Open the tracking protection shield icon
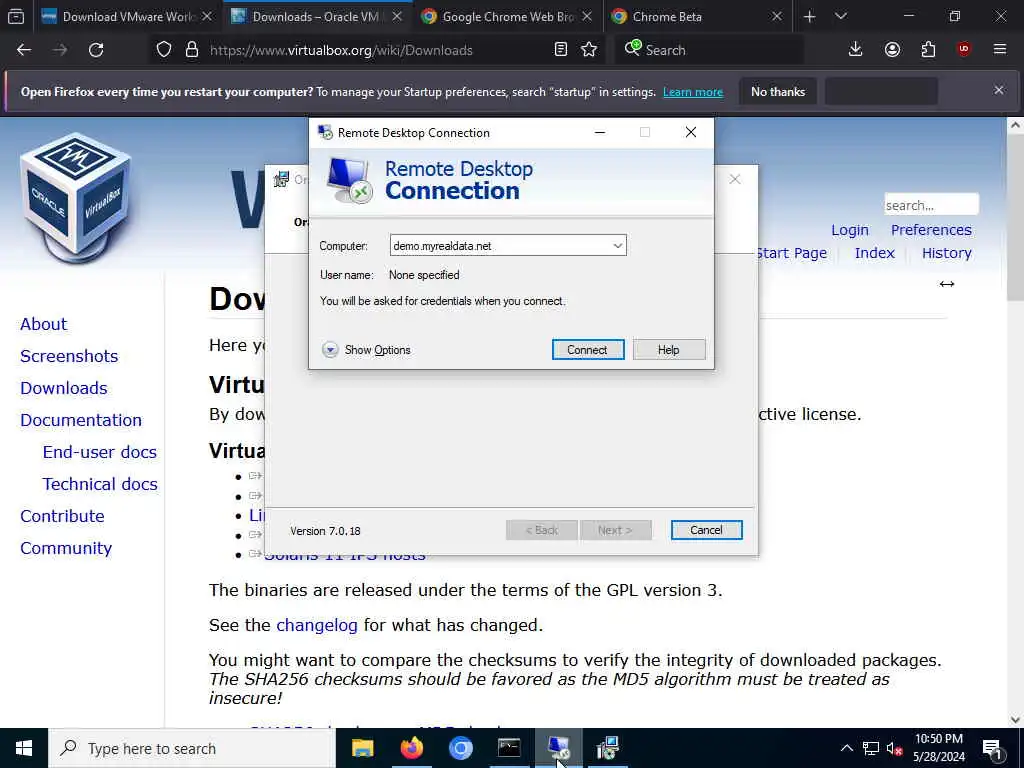The image size is (1024, 768). [x=164, y=50]
